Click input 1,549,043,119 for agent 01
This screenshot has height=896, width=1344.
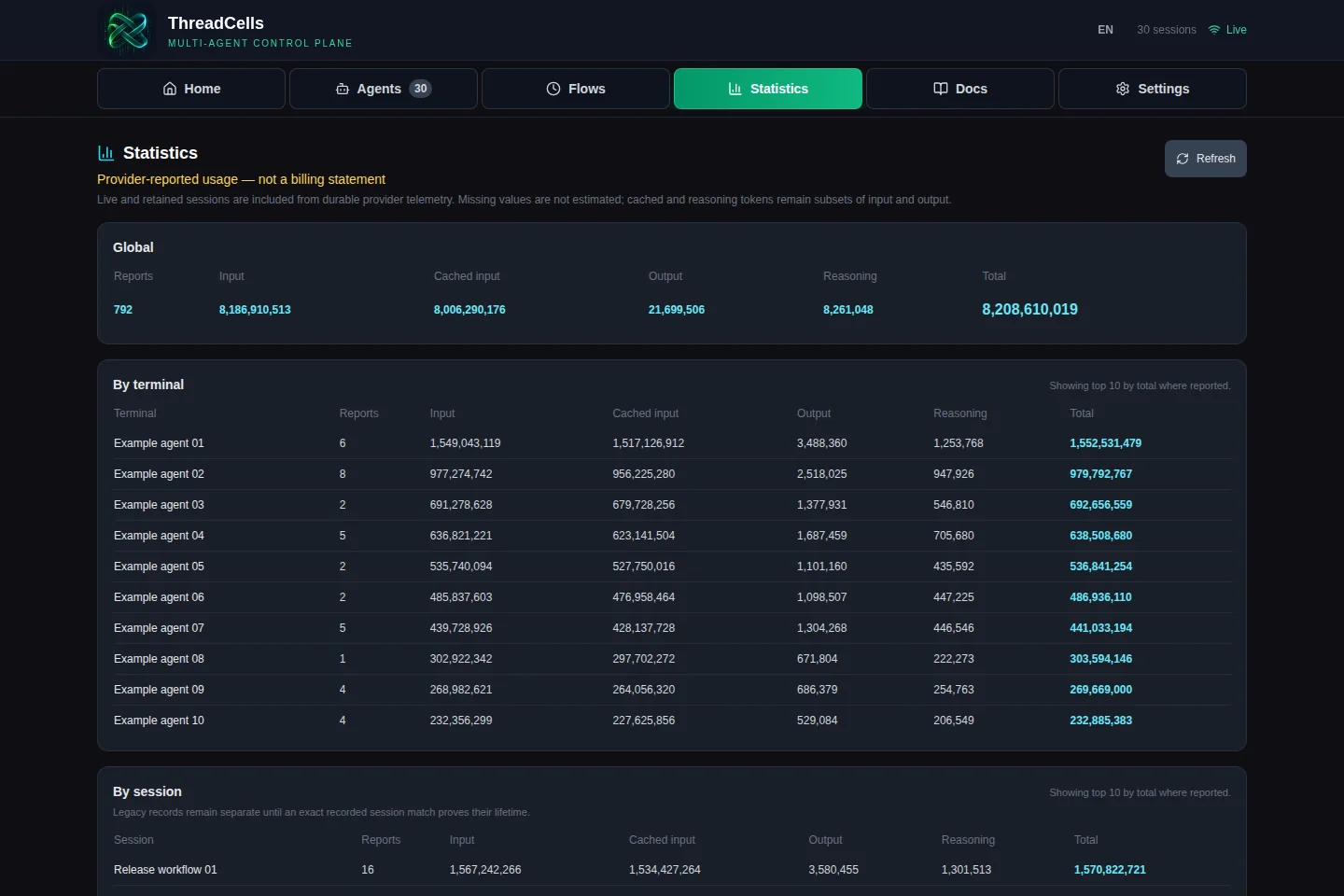[x=465, y=443]
